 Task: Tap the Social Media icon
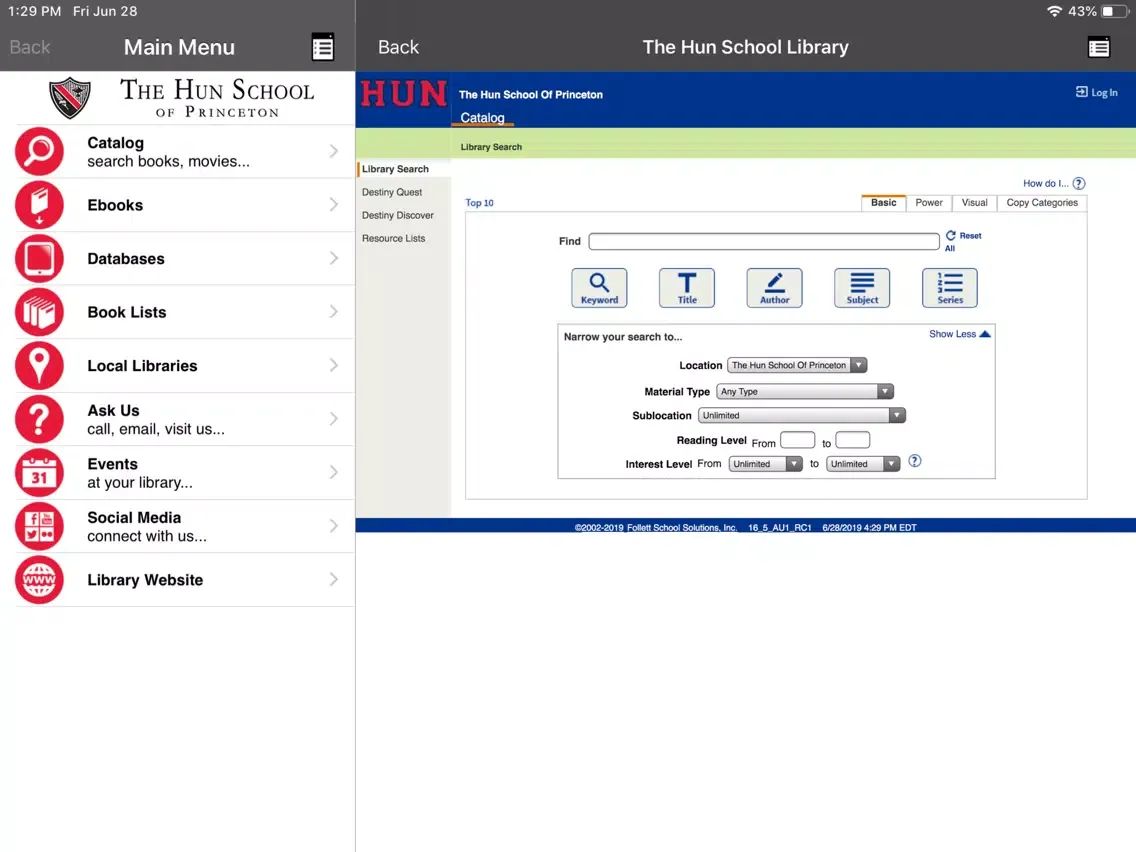[39, 527]
